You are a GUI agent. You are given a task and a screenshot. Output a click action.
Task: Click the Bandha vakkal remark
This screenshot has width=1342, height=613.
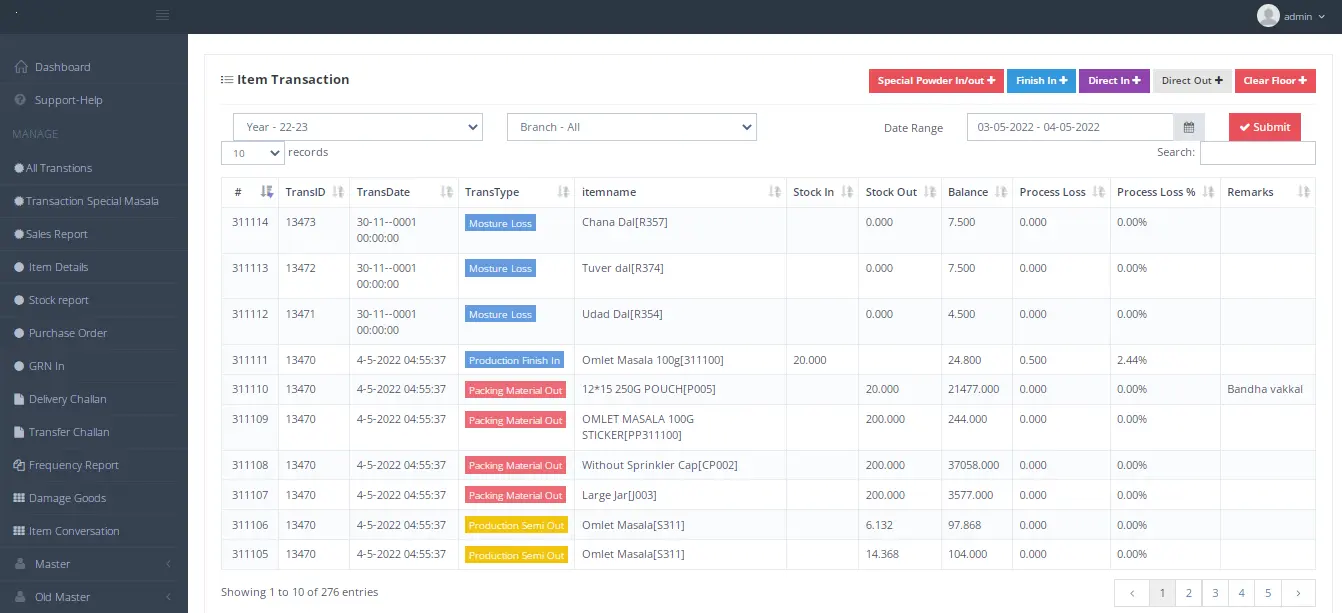[1265, 389]
